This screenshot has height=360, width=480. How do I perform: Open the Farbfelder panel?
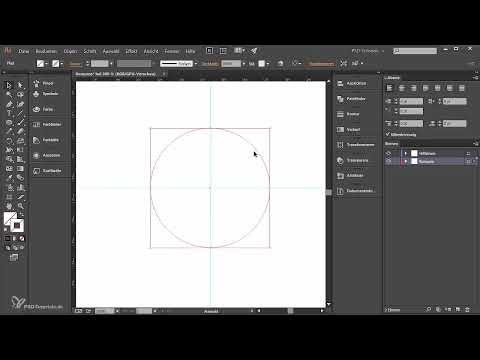[x=47, y=125]
